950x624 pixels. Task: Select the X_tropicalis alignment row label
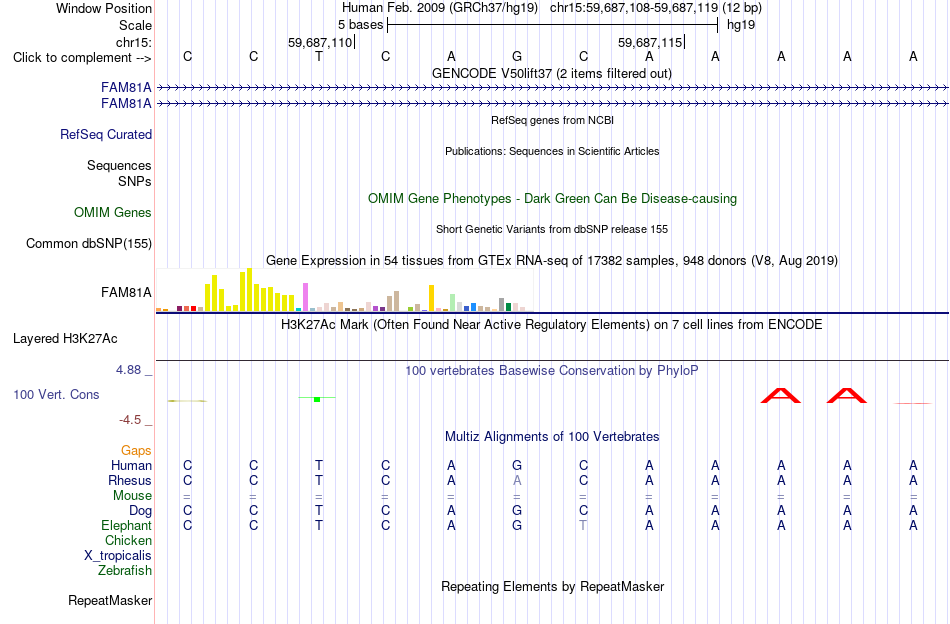pyautogui.click(x=118, y=556)
